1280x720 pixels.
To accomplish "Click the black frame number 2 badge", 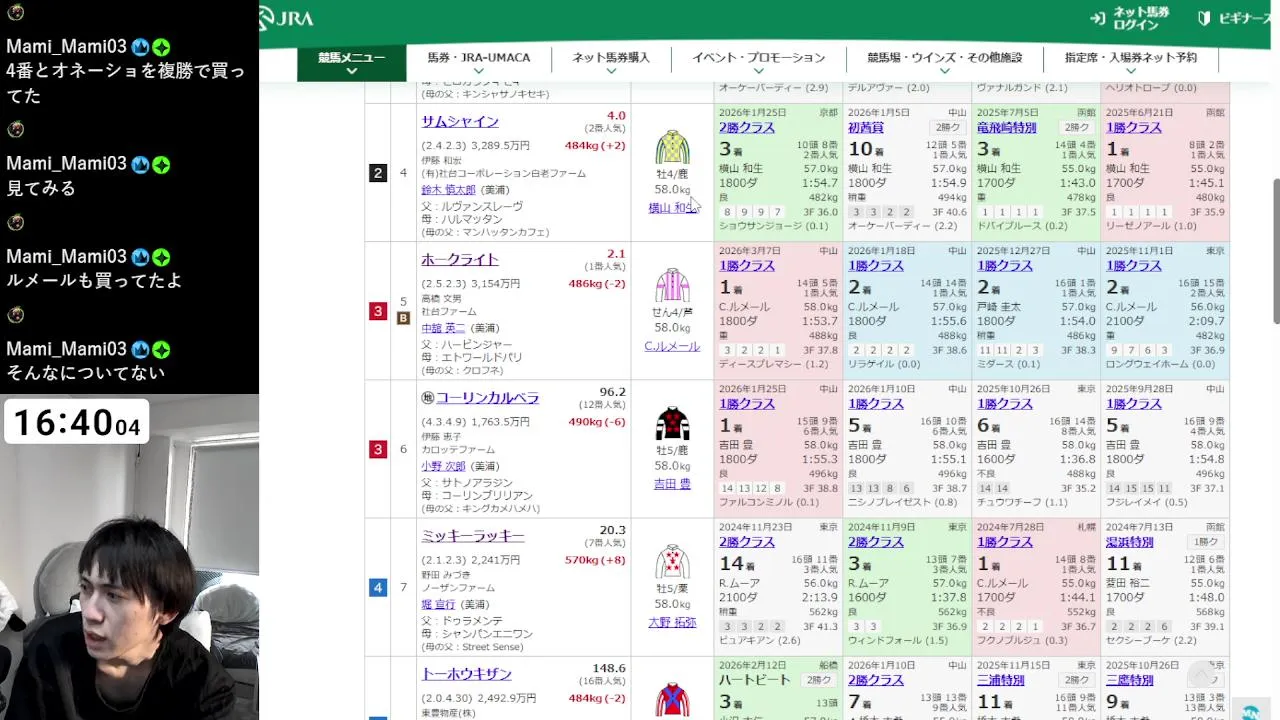I will [377, 173].
